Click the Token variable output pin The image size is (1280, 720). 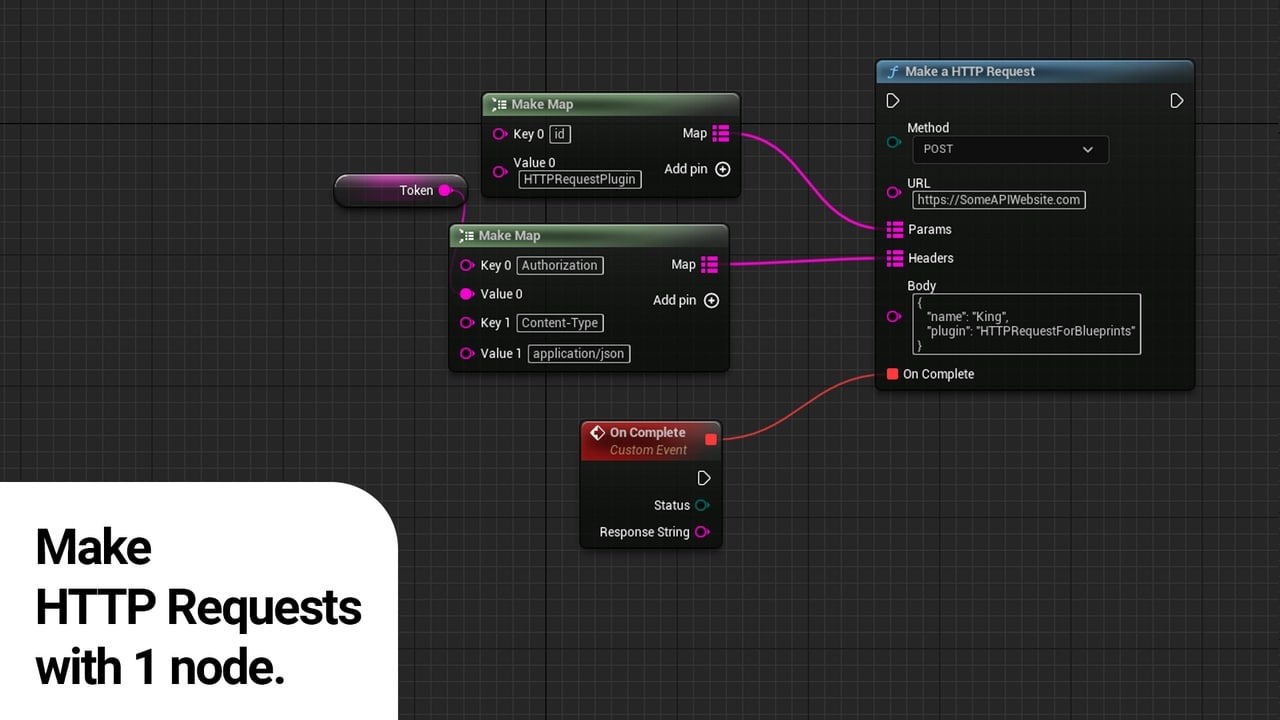pyautogui.click(x=447, y=190)
